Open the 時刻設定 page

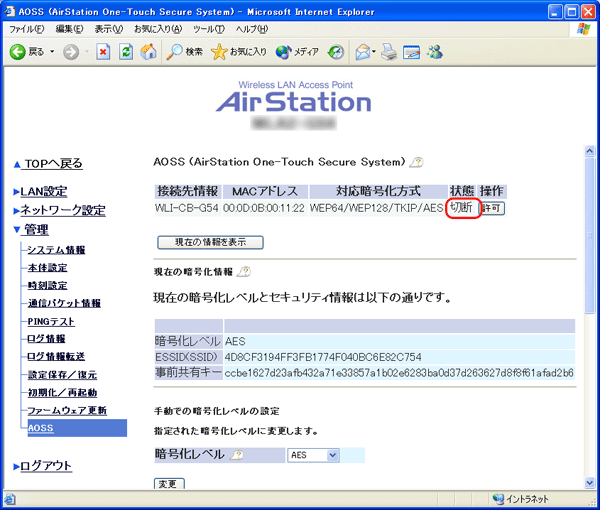[47, 285]
